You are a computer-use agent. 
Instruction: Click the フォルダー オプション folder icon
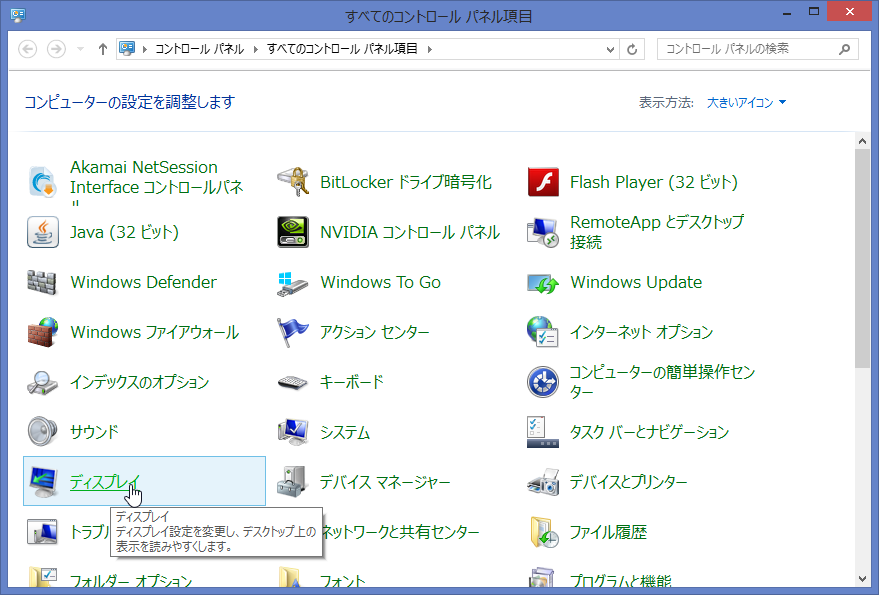pyautogui.click(x=43, y=579)
